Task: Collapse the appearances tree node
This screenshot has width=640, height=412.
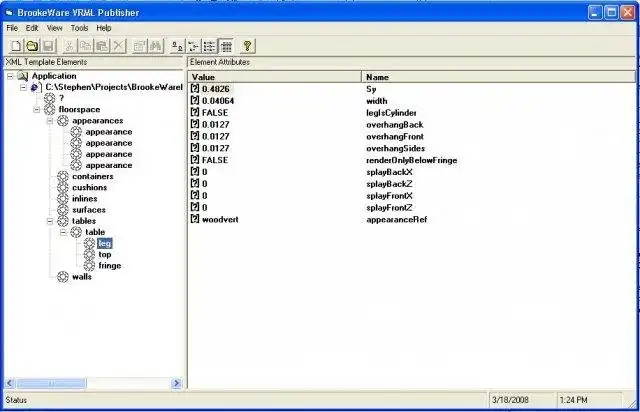Action: (50, 120)
